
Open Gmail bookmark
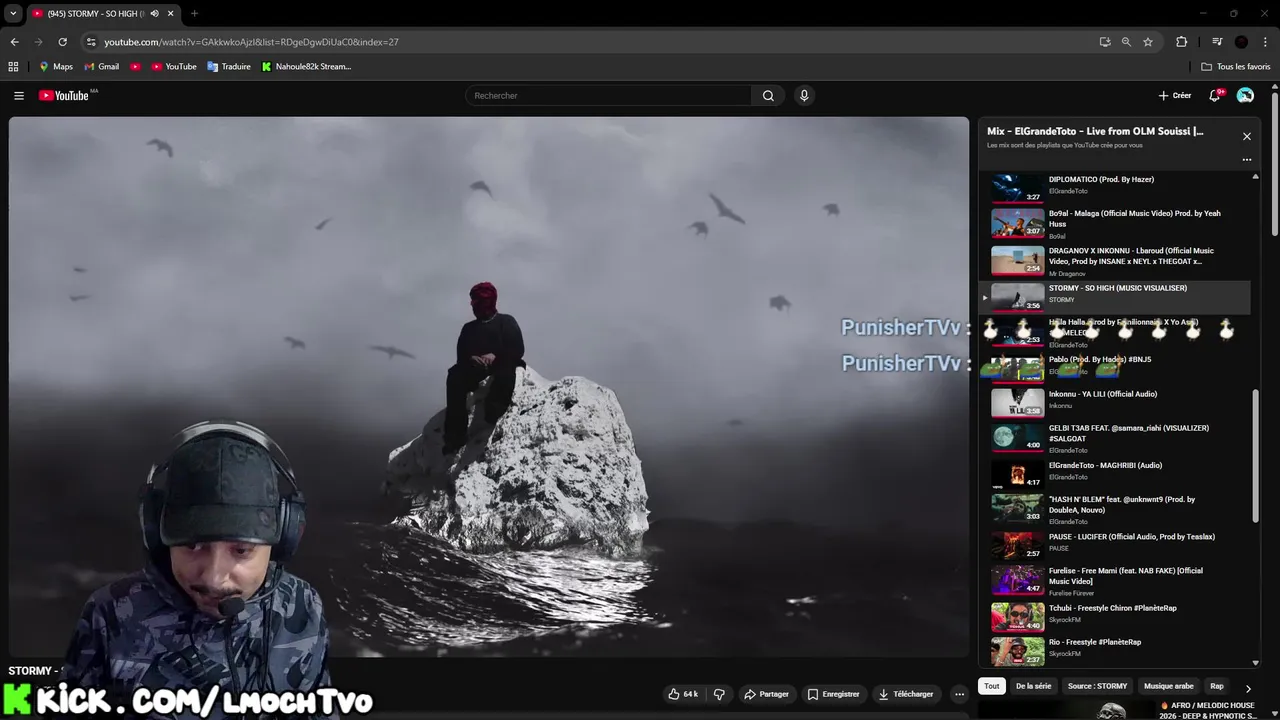tap(102, 66)
